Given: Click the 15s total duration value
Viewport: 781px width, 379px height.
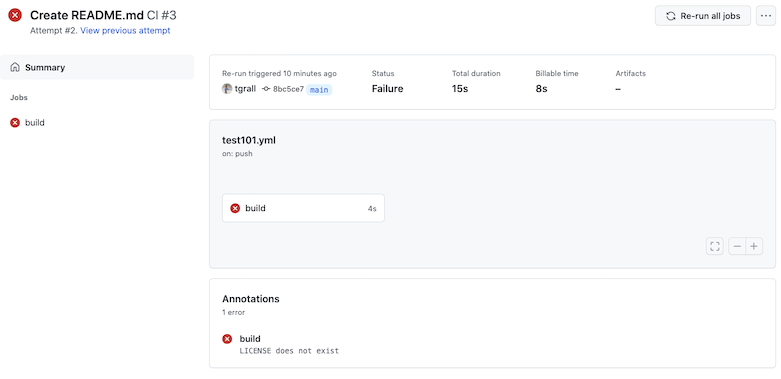Looking at the screenshot, I should pos(460,89).
